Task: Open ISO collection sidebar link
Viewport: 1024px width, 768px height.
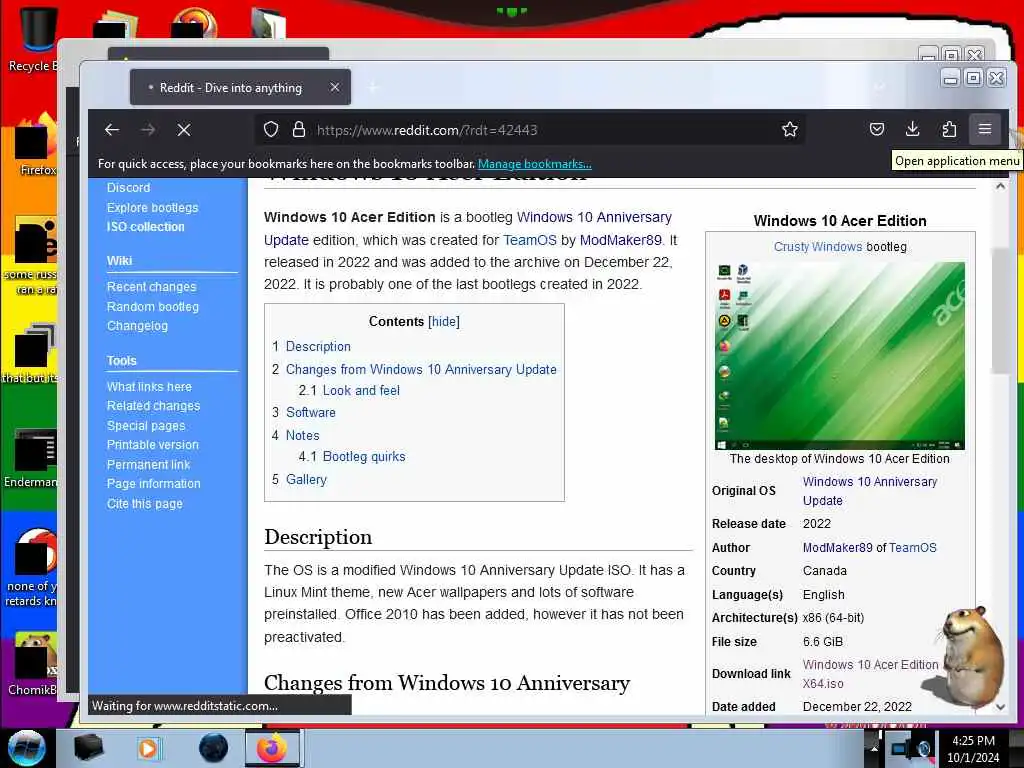Action: point(146,227)
